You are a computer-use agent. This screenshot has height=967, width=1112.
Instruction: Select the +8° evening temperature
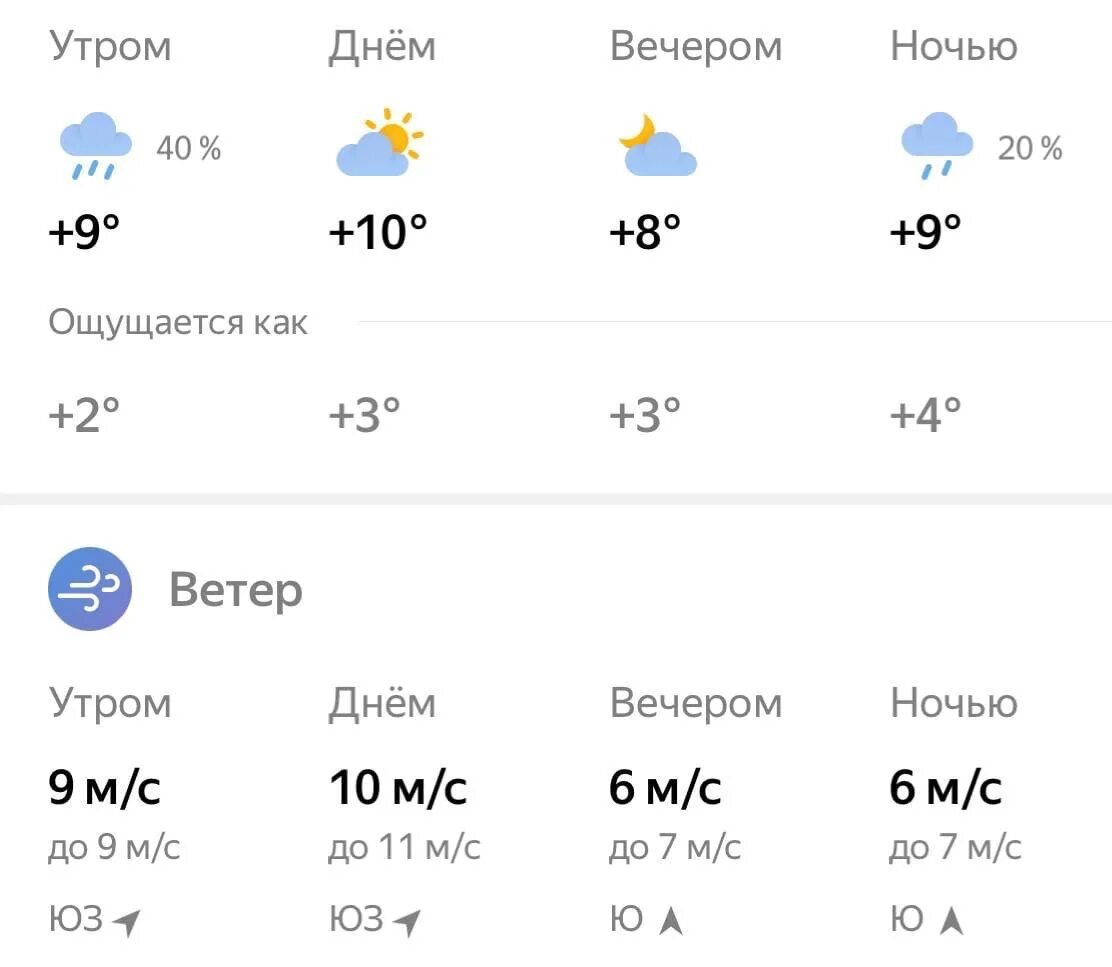click(x=645, y=232)
